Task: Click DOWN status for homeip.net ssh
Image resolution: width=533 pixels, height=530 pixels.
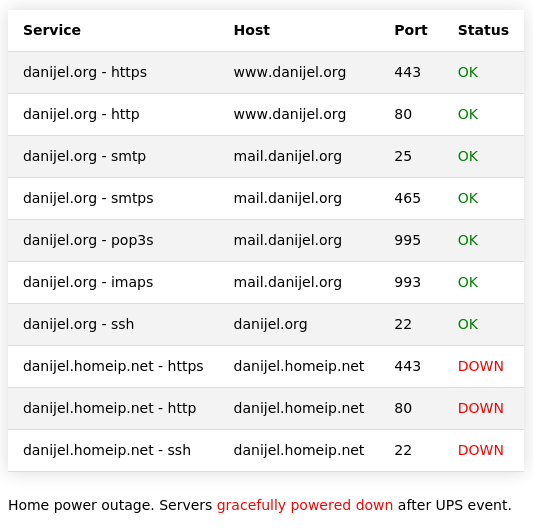Action: coord(480,450)
